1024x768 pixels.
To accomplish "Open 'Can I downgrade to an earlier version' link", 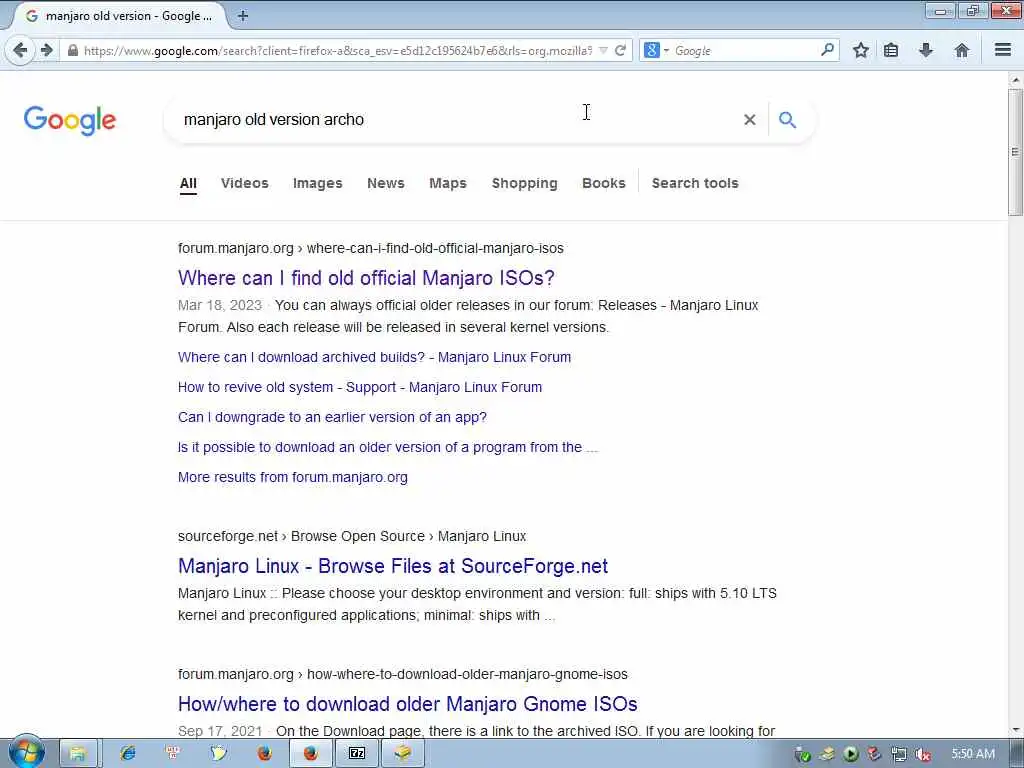I will coord(332,417).
